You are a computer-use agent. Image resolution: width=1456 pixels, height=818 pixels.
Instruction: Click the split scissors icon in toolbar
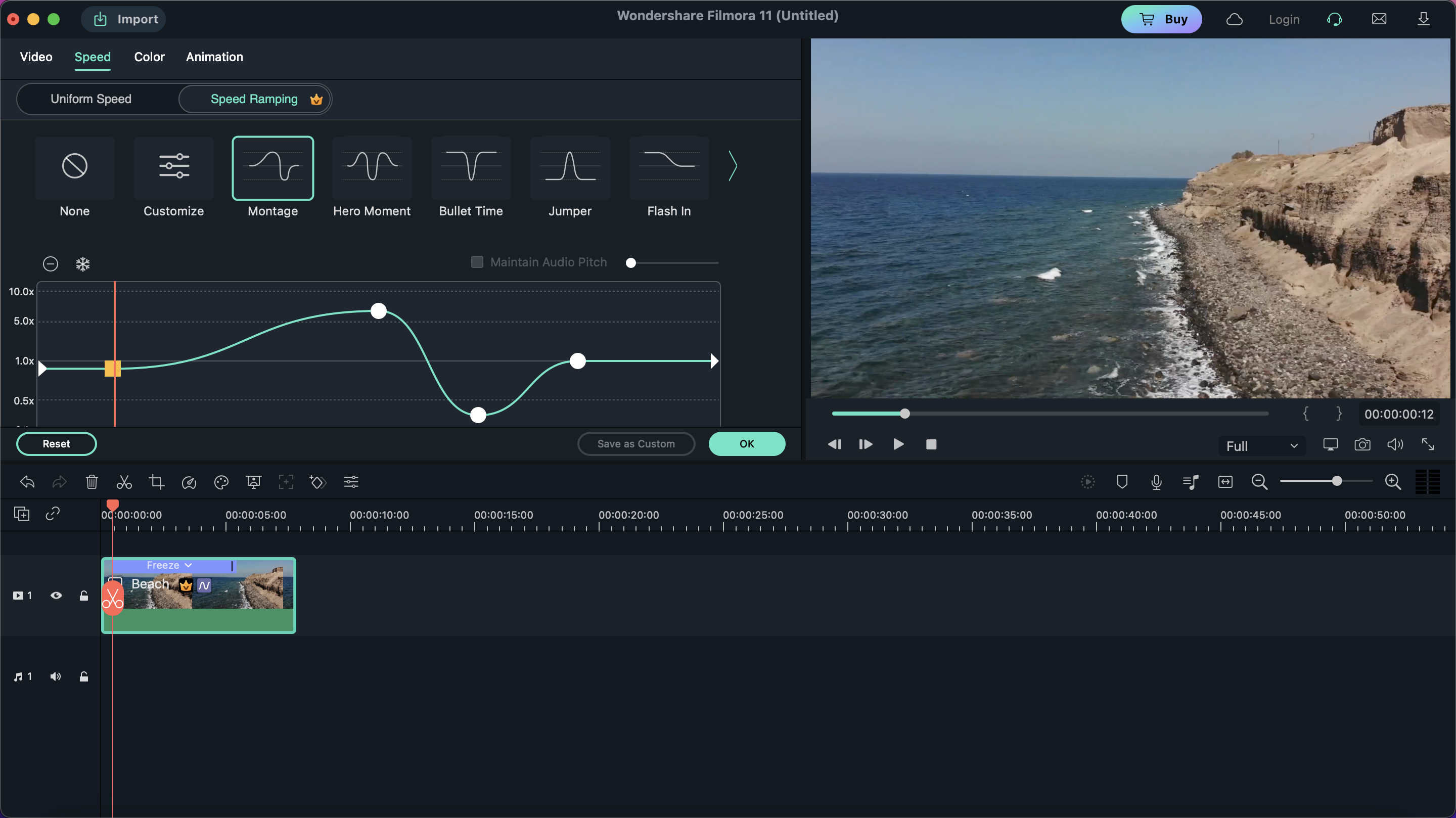pos(124,482)
